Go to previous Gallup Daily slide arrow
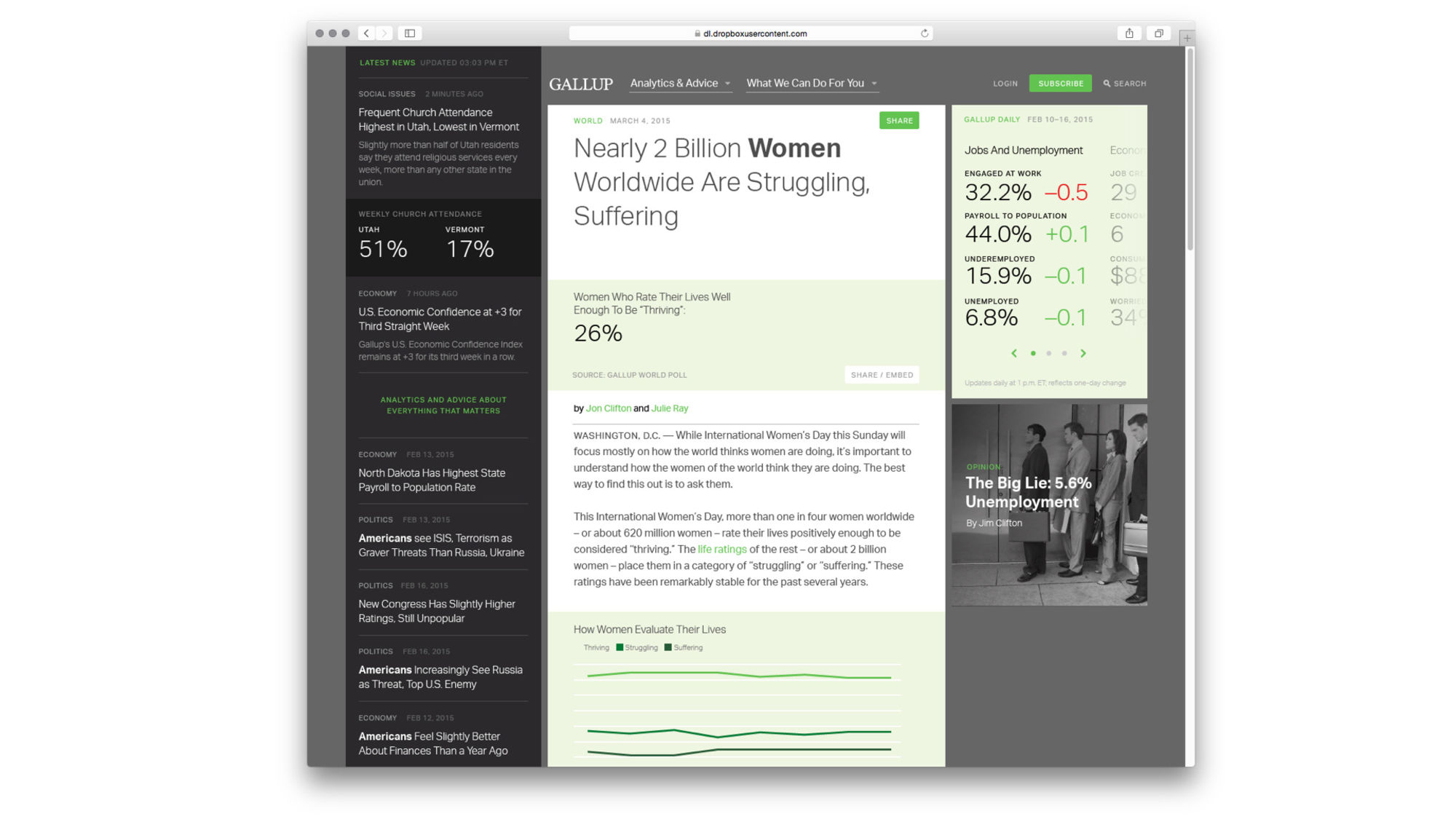Image resolution: width=1456 pixels, height=819 pixels. coord(1014,353)
